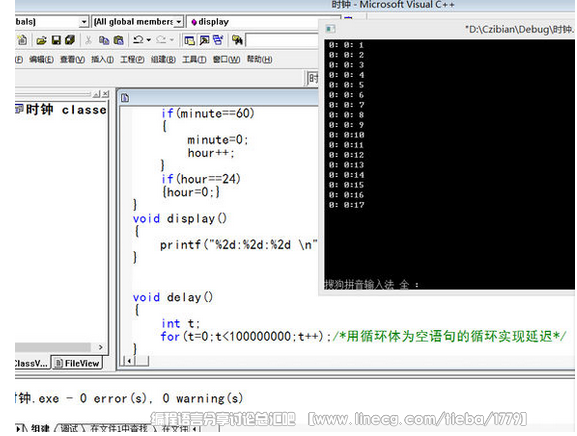This screenshot has height=436, width=577.
Task: Click the workspace panel scroll right arrow
Action: tap(100, 347)
